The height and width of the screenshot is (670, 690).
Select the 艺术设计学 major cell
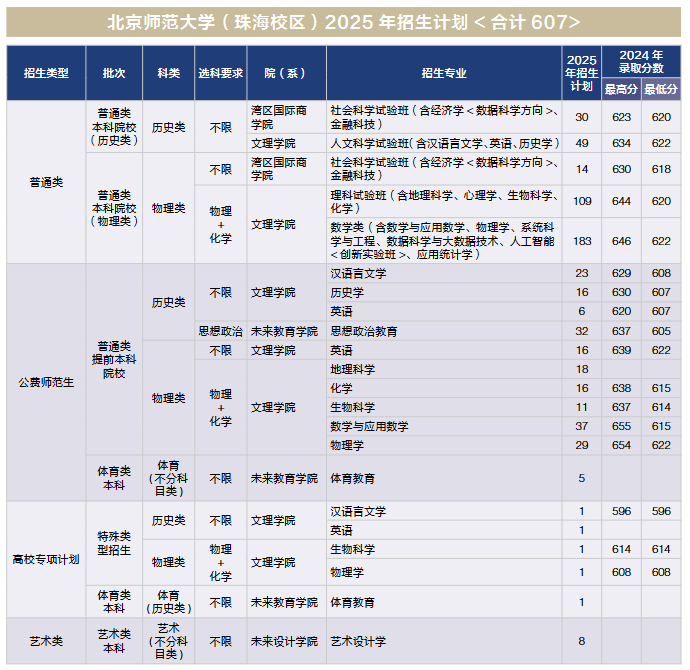click(x=444, y=641)
